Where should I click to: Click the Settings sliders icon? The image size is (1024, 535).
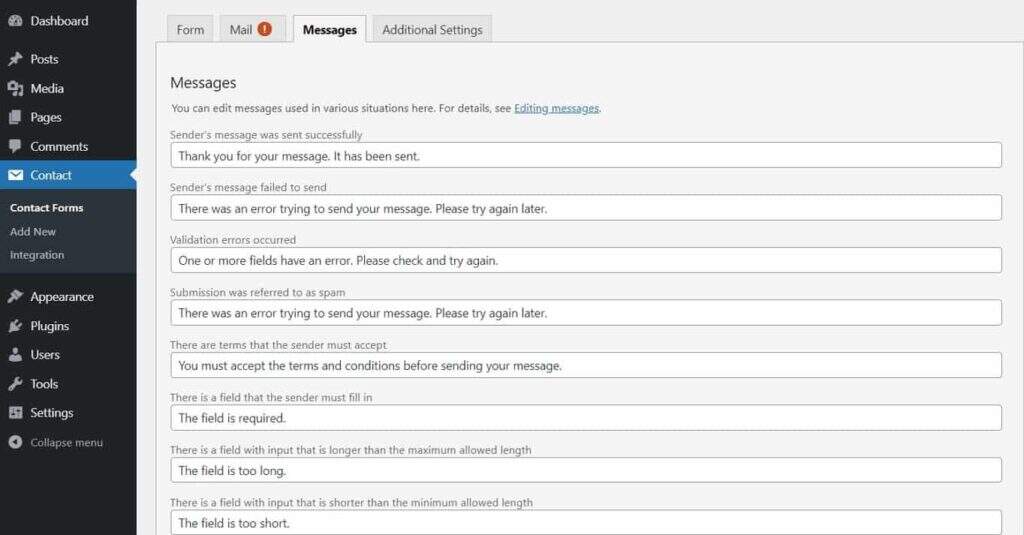coord(15,413)
